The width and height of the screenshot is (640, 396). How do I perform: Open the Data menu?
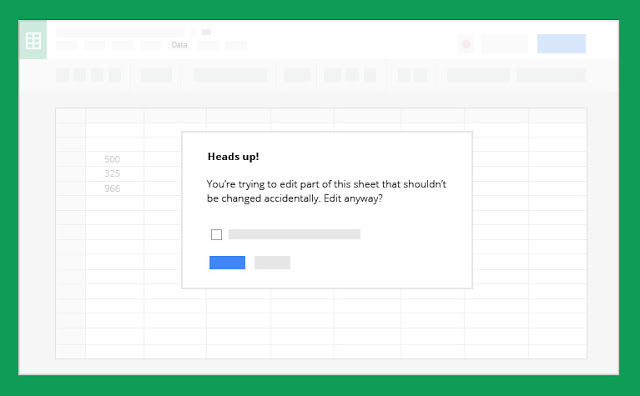pos(179,45)
